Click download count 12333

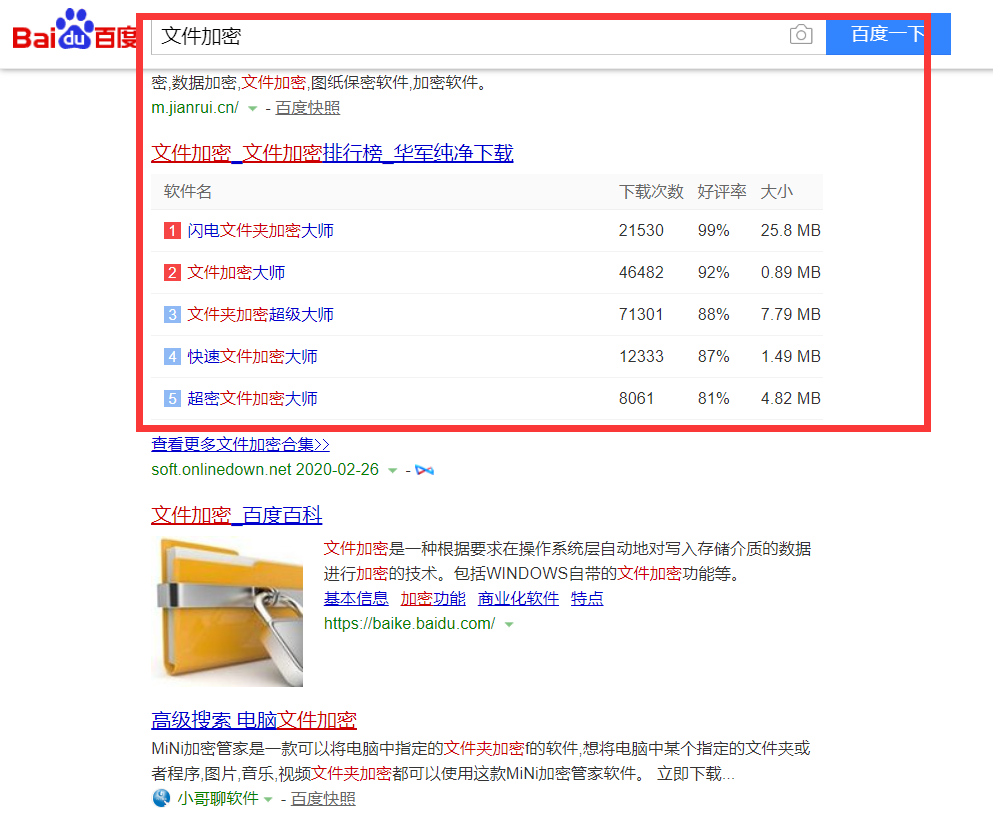point(641,356)
